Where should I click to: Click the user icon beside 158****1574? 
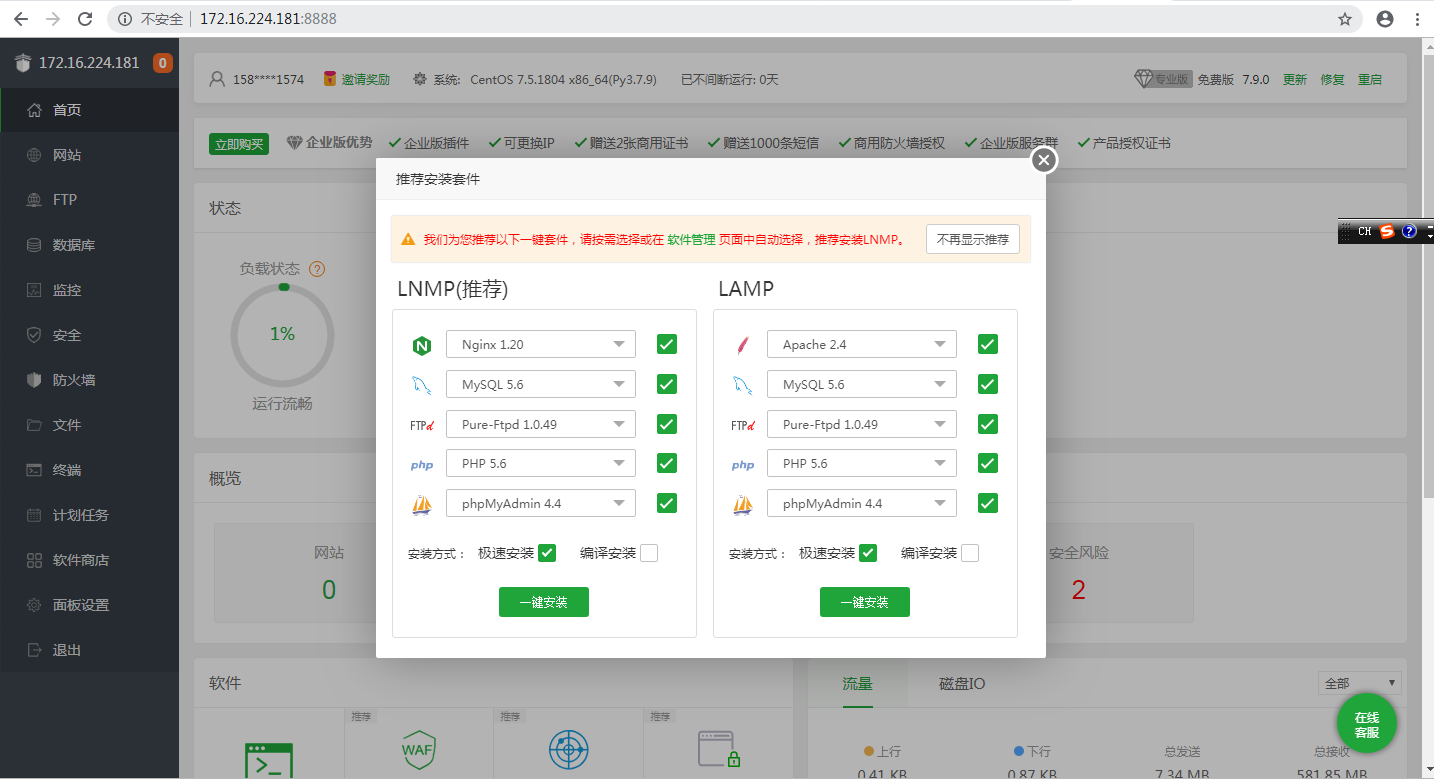[x=217, y=79]
